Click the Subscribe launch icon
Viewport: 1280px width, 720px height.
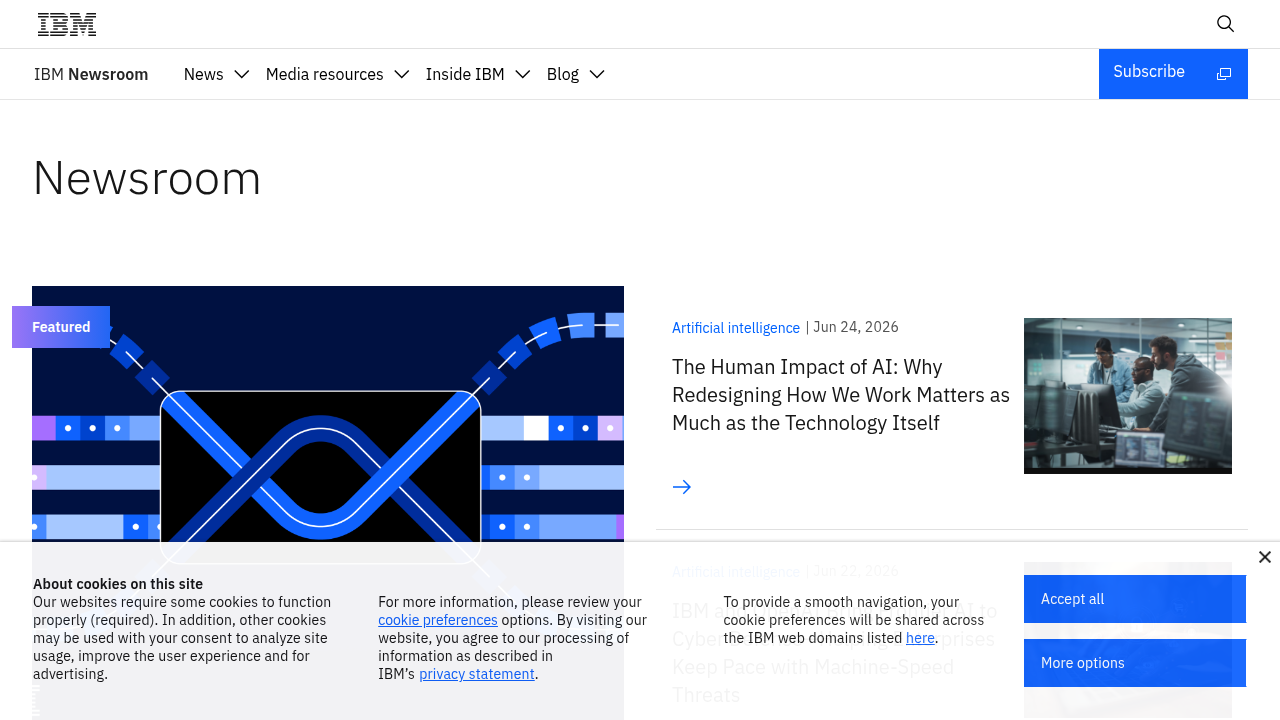1223,74
